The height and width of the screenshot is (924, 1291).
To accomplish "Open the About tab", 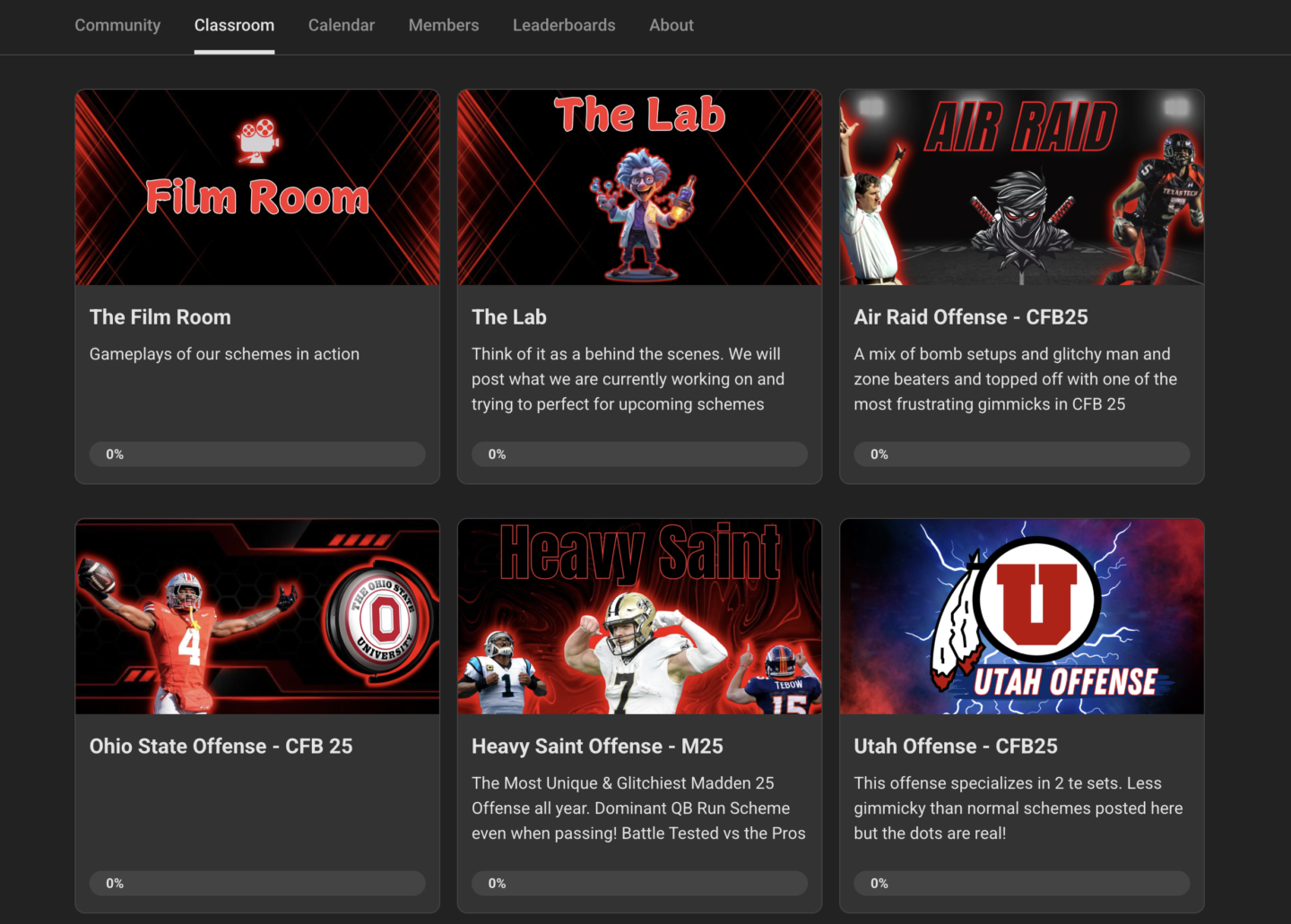I will [x=671, y=25].
